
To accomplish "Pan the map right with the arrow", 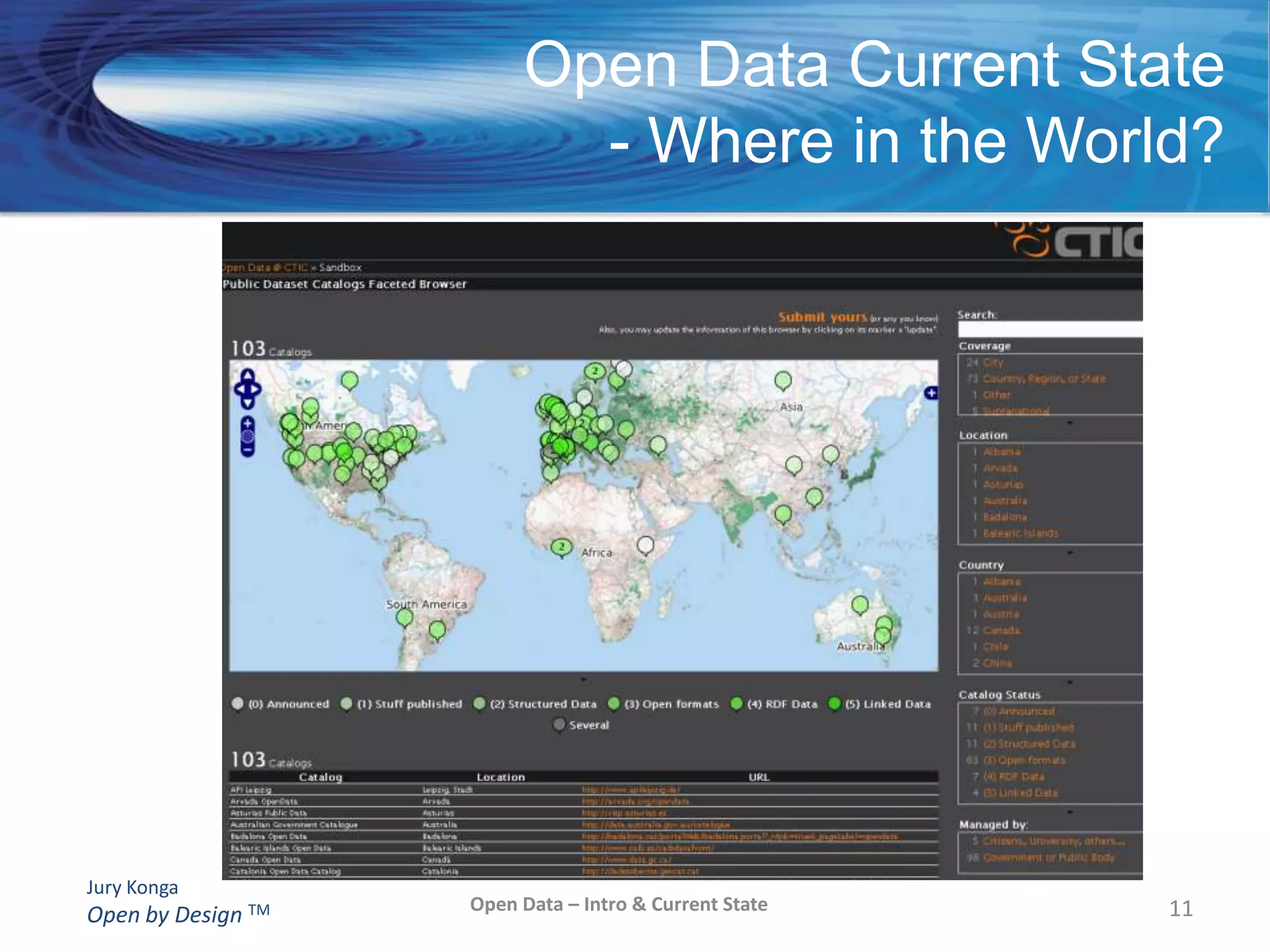I will pos(255,389).
